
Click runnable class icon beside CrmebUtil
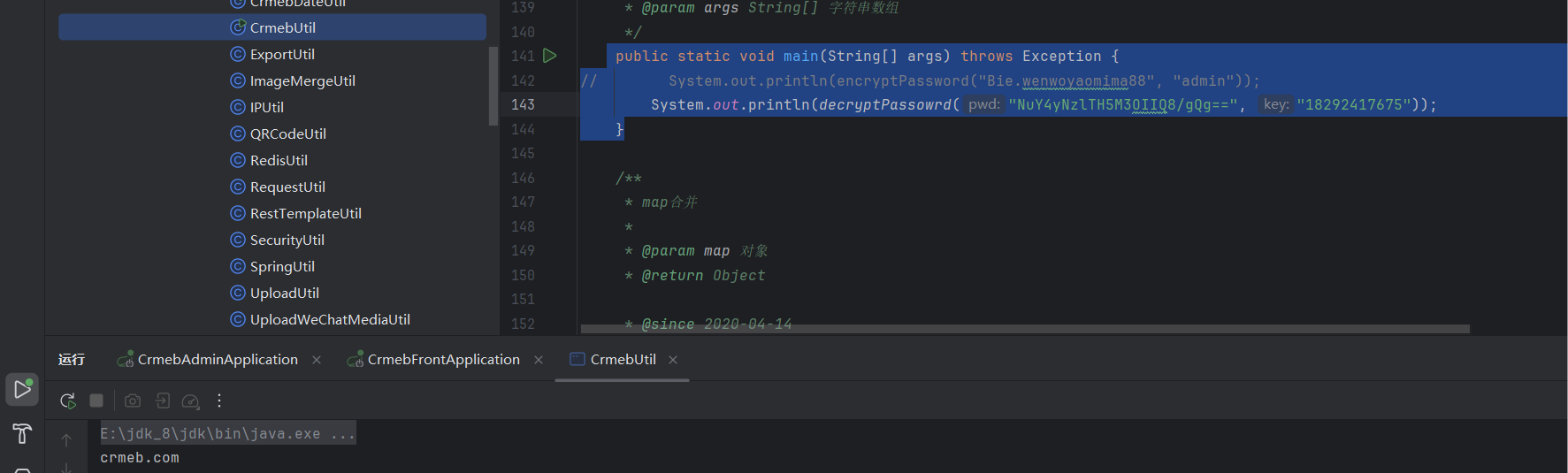pos(238,27)
